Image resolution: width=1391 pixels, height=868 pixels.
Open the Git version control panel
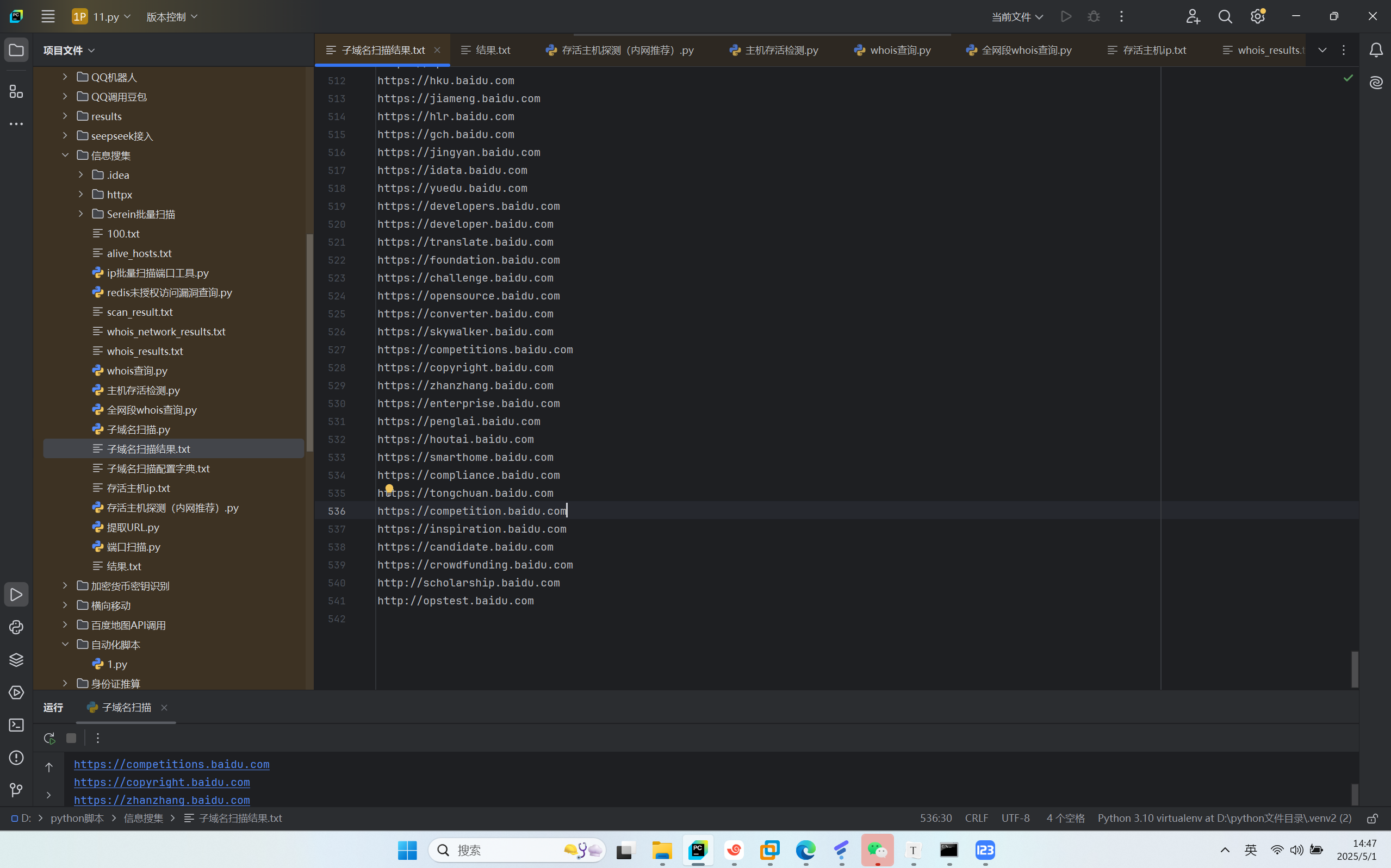tap(16, 790)
